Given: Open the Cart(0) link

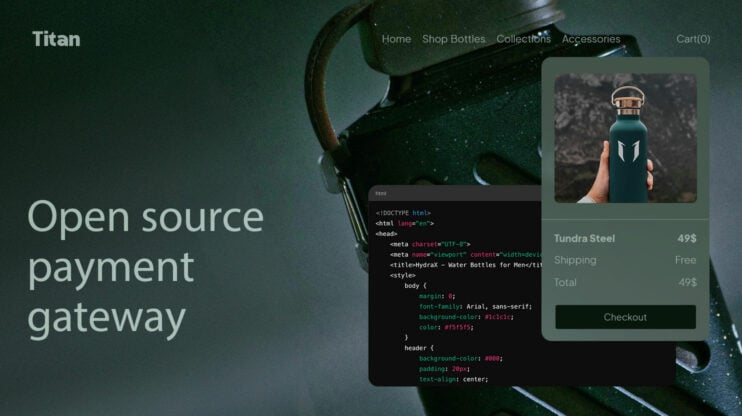Looking at the screenshot, I should 693,39.
